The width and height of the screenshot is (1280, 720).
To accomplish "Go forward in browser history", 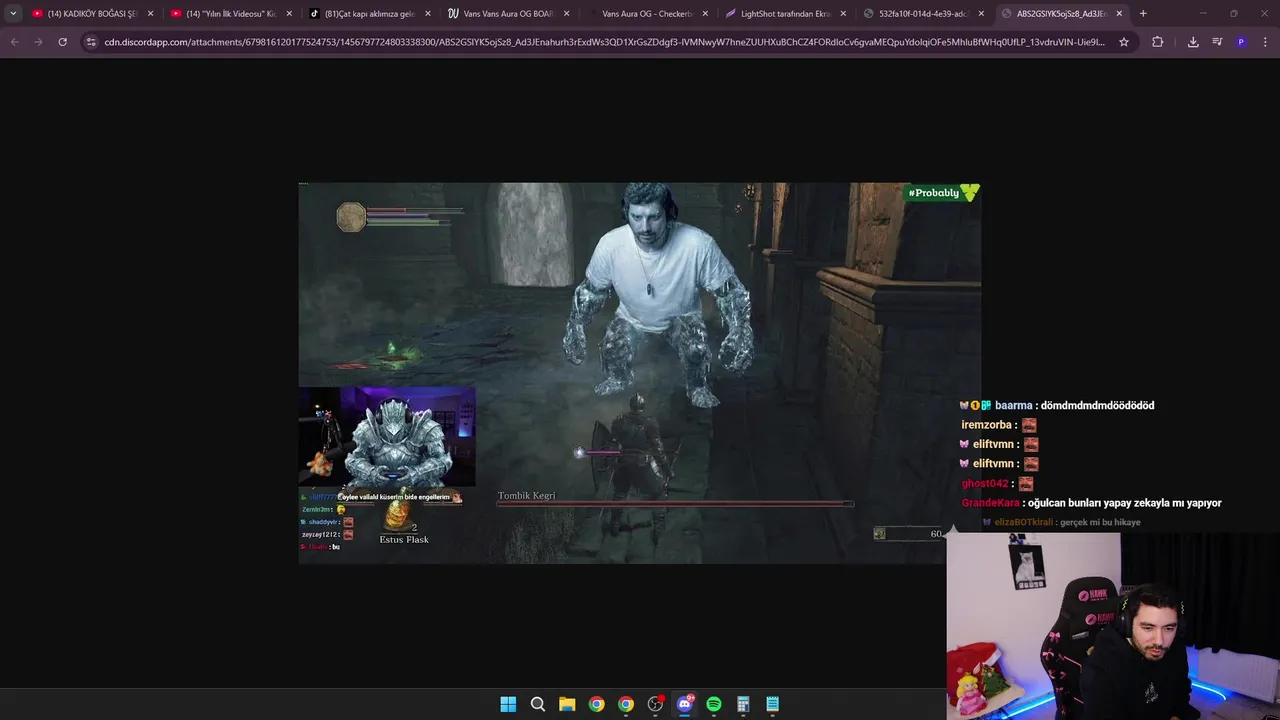I will pyautogui.click(x=38, y=42).
